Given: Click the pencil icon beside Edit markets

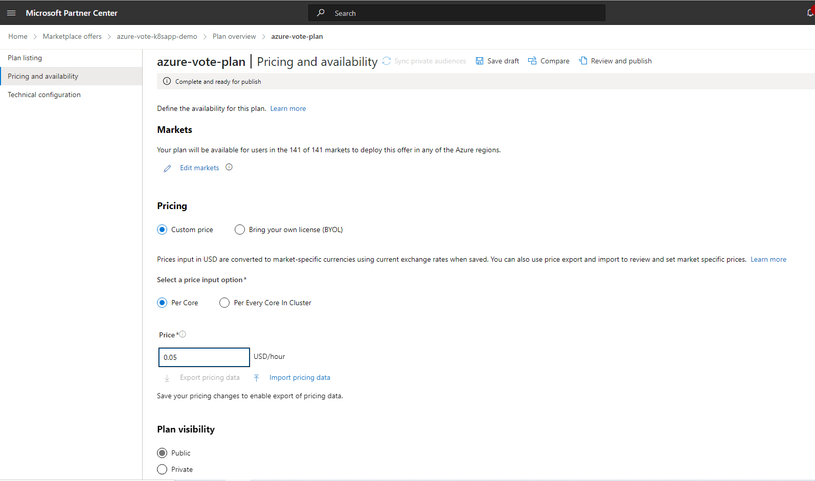Looking at the screenshot, I should (x=167, y=168).
